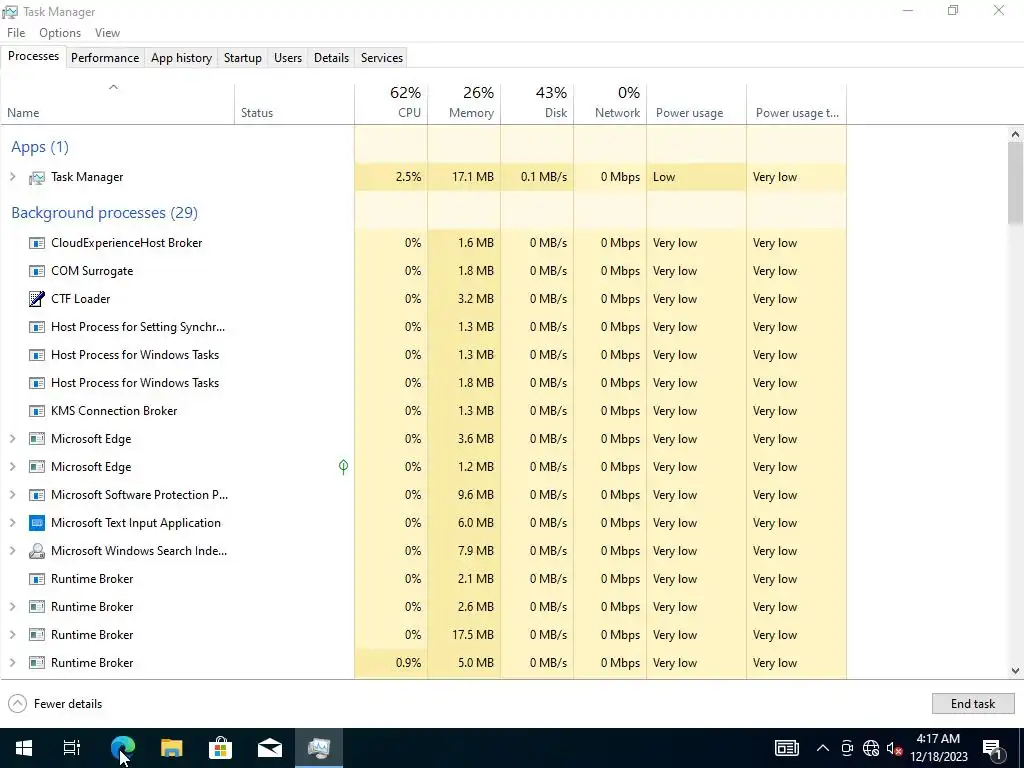Sort processes by Memory column
The image size is (1024, 768).
(x=464, y=103)
